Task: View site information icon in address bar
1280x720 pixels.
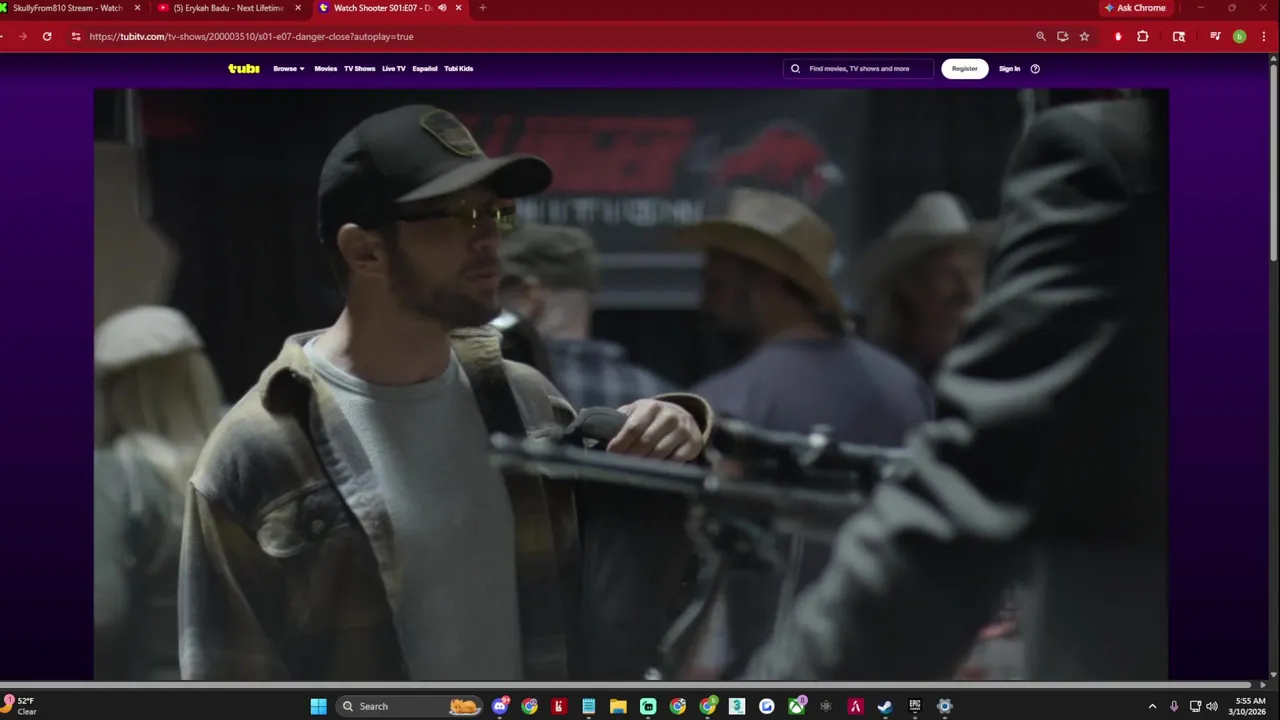Action: click(76, 36)
